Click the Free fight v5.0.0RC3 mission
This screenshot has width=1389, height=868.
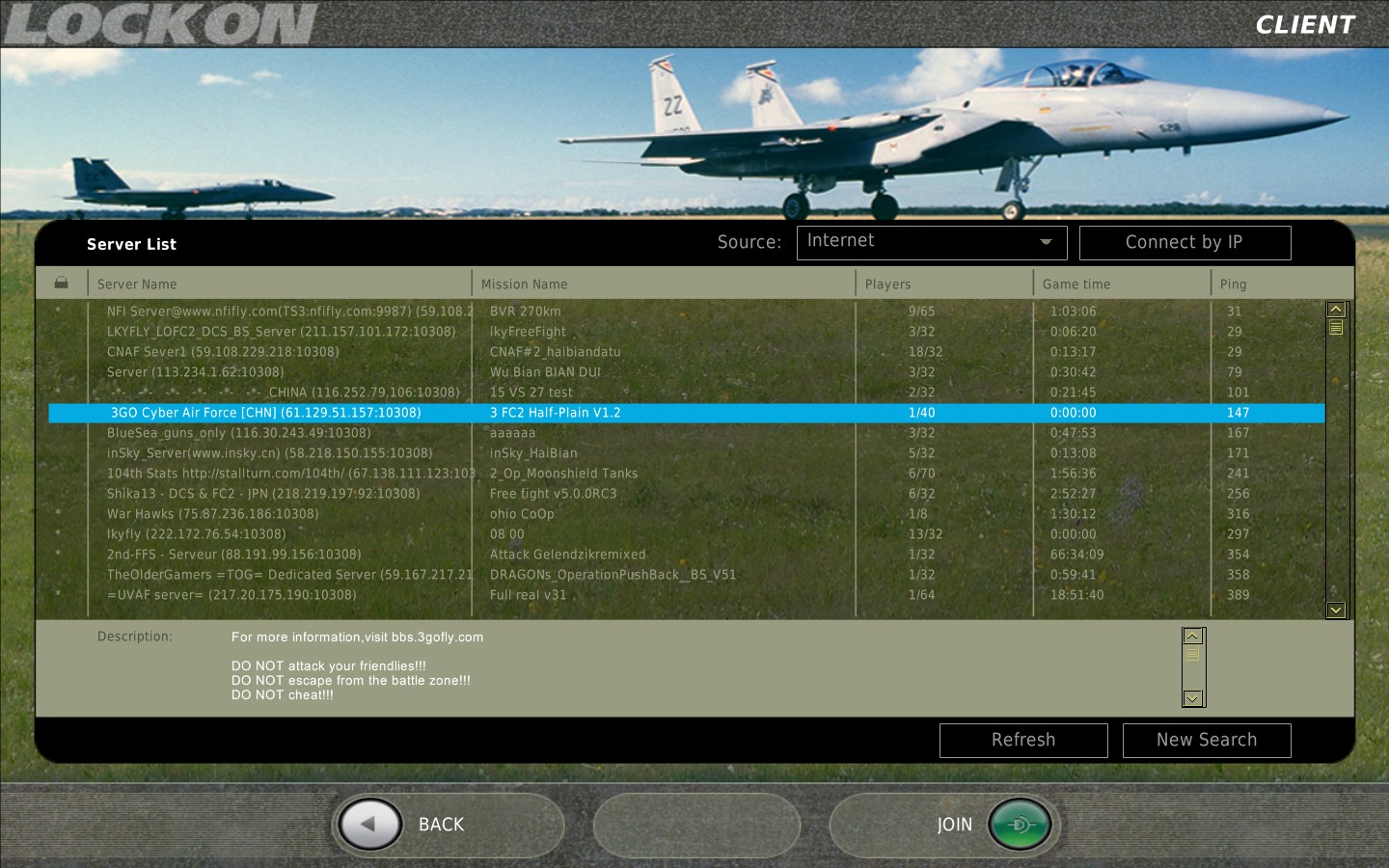point(553,494)
